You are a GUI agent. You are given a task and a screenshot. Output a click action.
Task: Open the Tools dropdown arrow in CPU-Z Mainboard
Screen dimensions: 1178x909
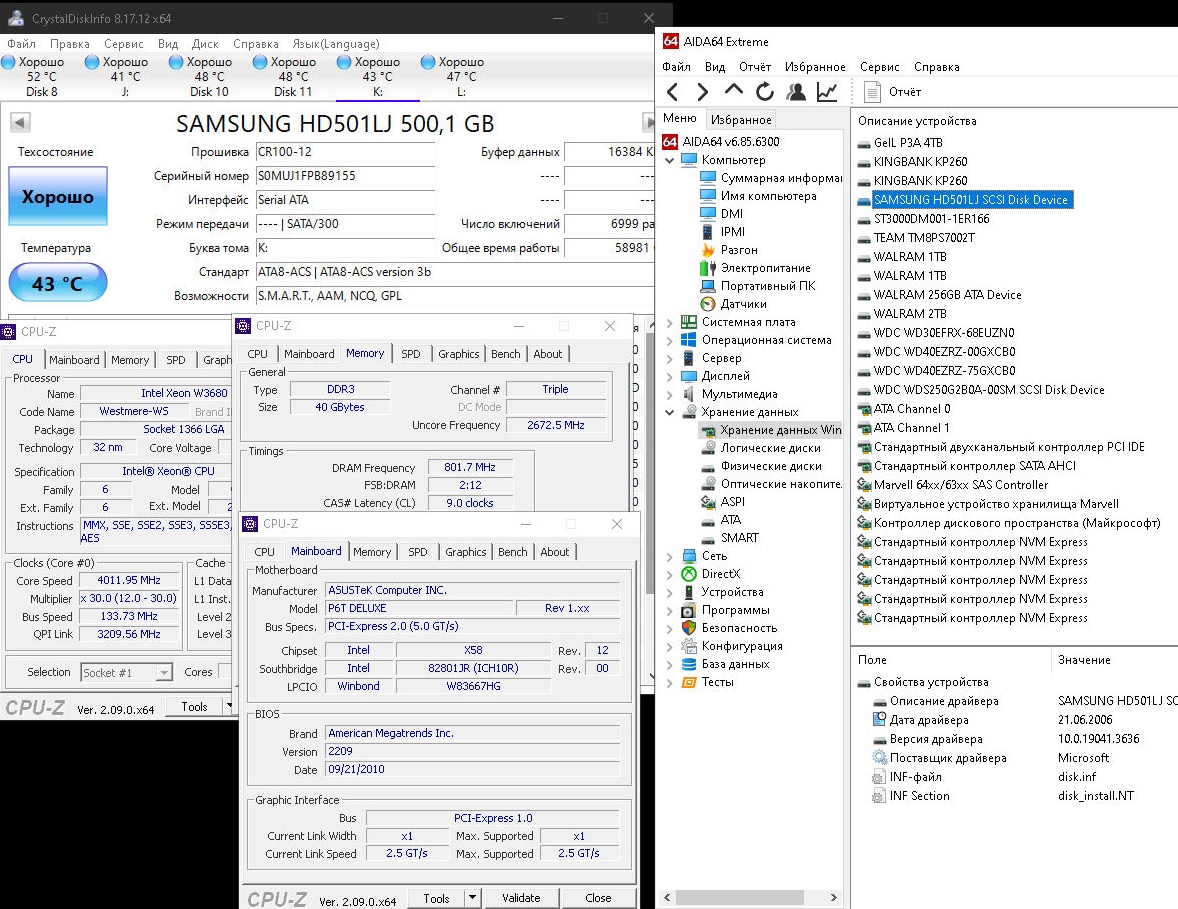(x=473, y=898)
